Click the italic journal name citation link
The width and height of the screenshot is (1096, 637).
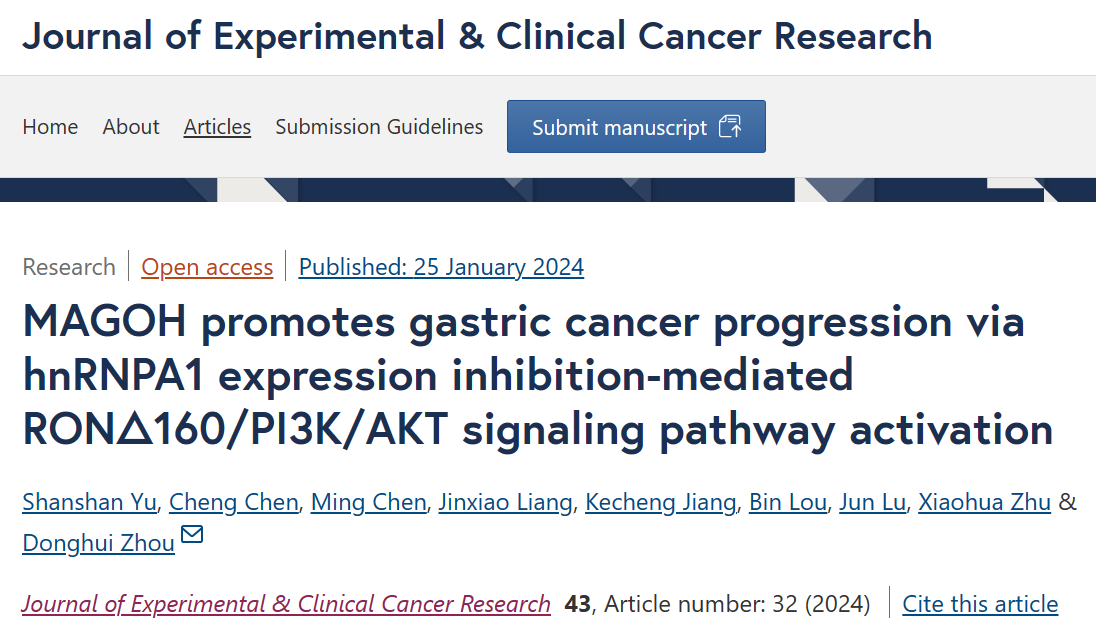tap(286, 604)
